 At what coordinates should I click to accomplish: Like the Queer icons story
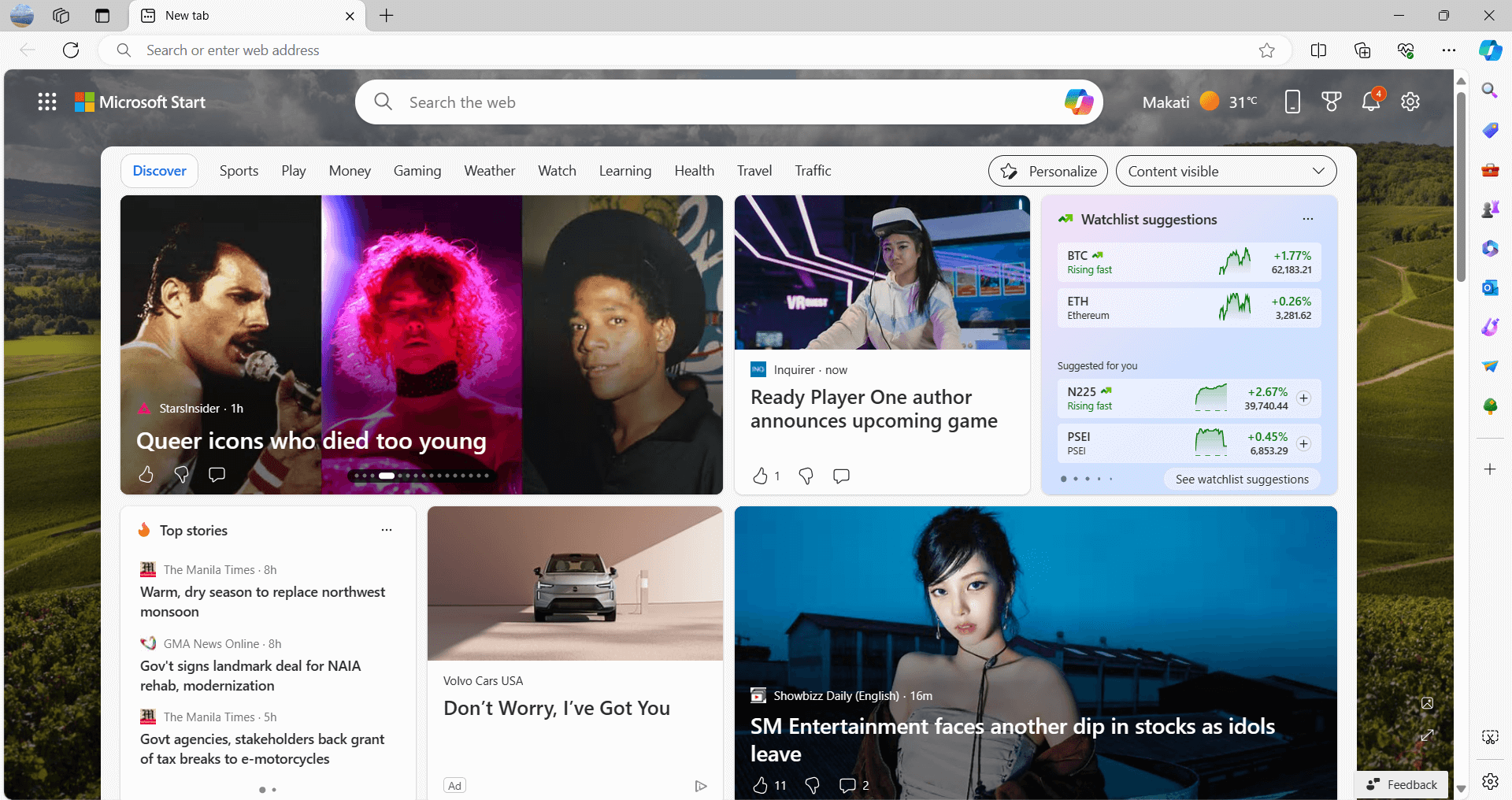146,475
